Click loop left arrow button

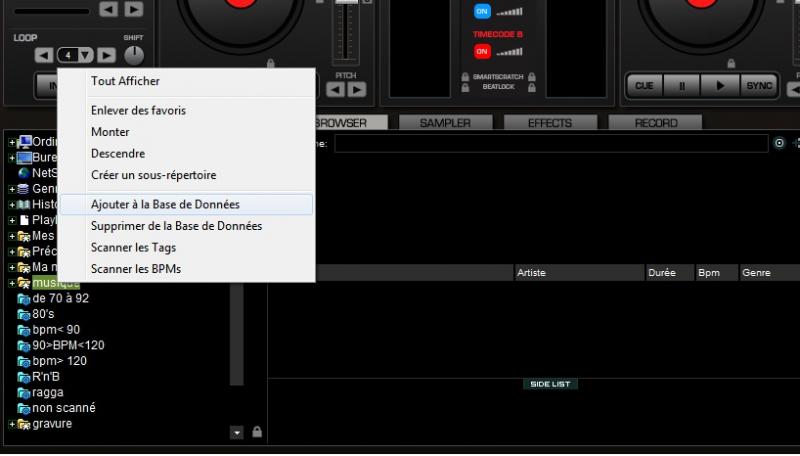pyautogui.click(x=44, y=55)
